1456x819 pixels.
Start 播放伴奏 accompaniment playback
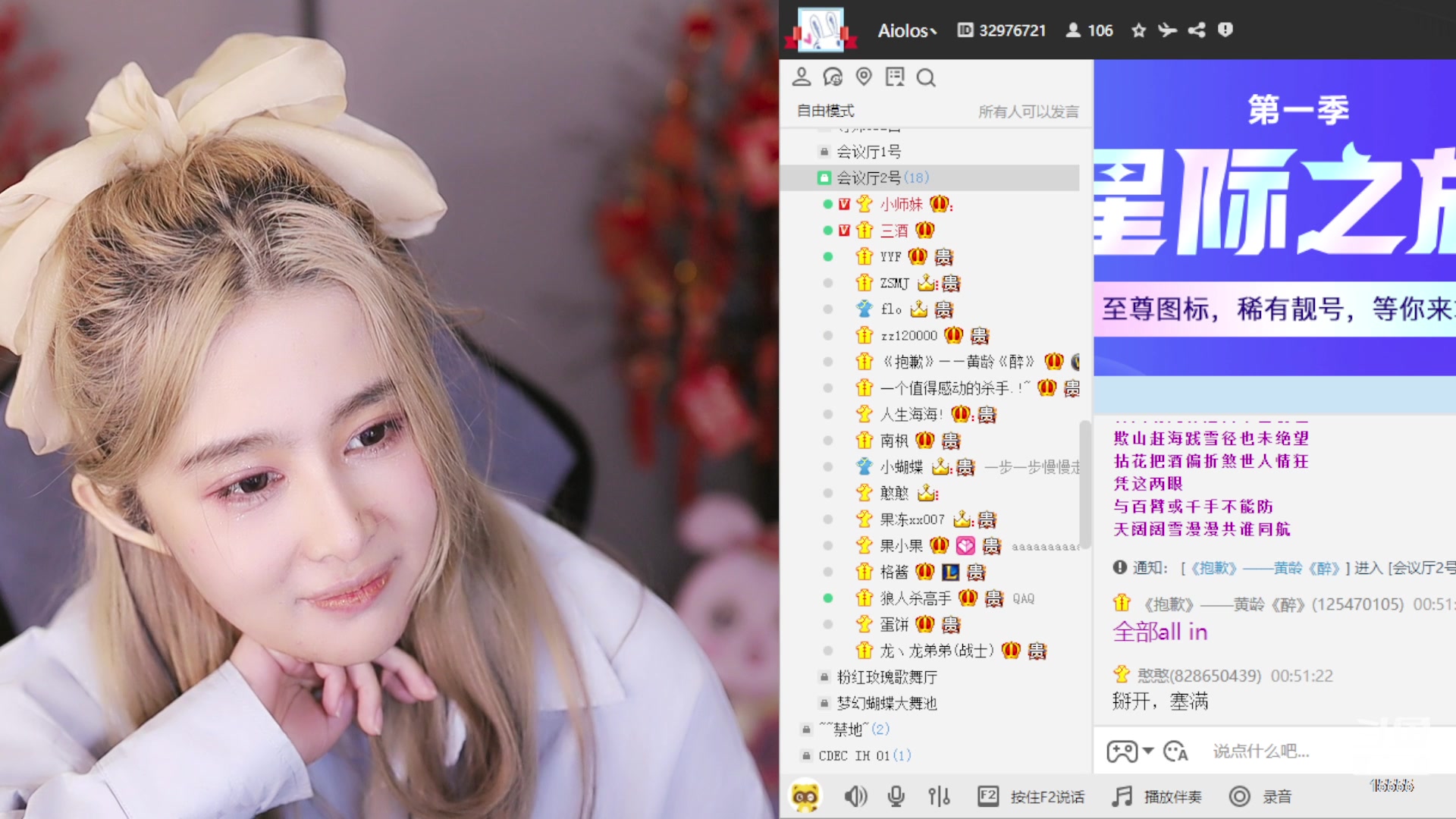pos(1157,796)
